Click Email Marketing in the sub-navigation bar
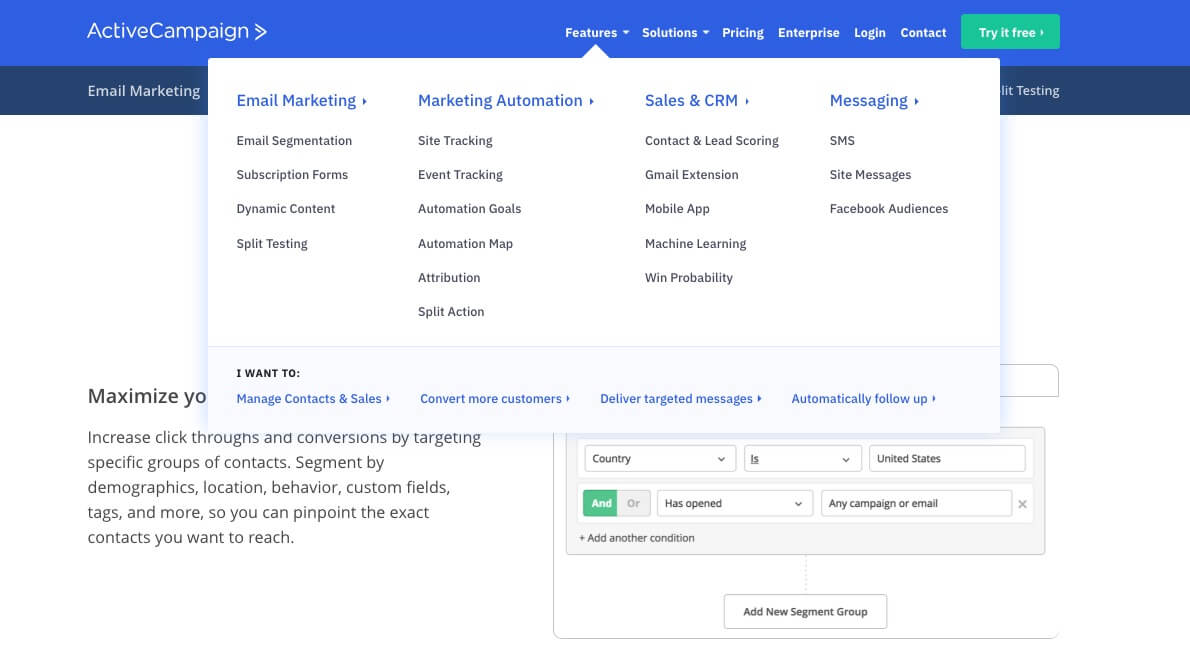Viewport: 1190px width, 649px height. (x=143, y=90)
